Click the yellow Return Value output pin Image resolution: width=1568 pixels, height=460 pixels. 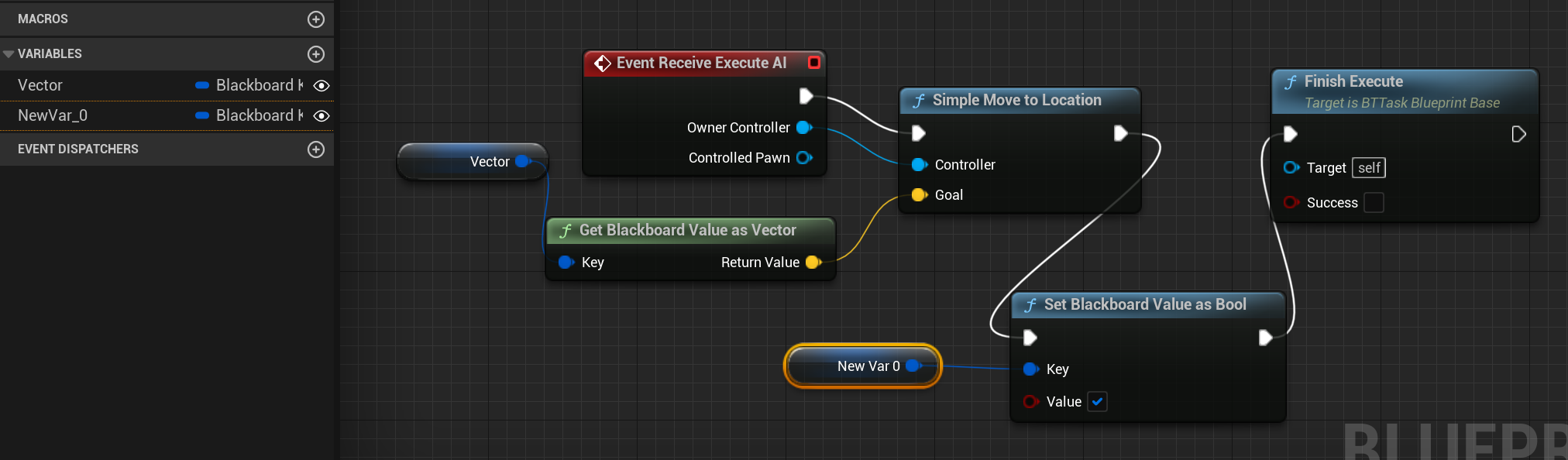[x=813, y=263]
